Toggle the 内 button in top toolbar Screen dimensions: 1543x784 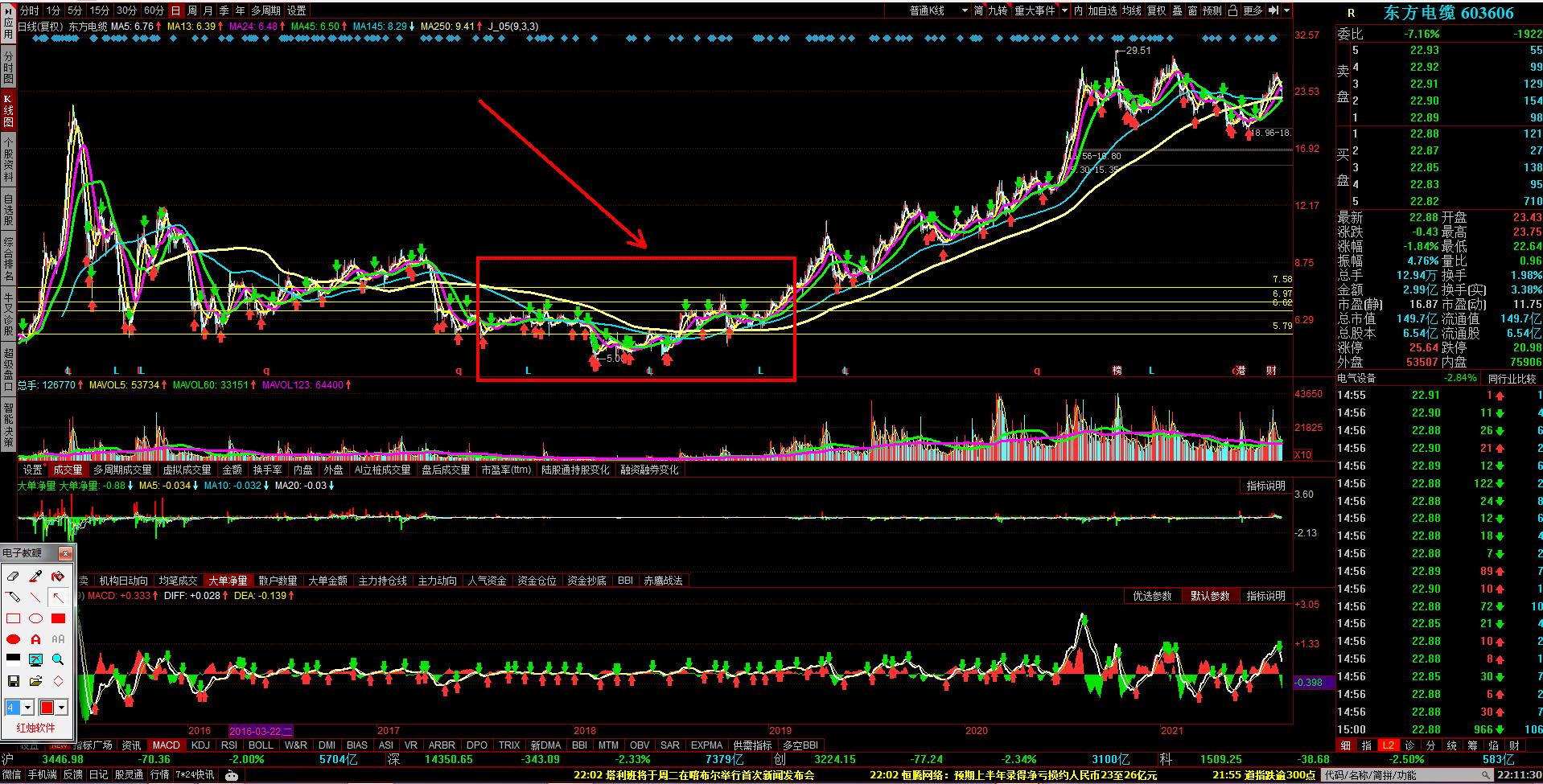point(1078,10)
